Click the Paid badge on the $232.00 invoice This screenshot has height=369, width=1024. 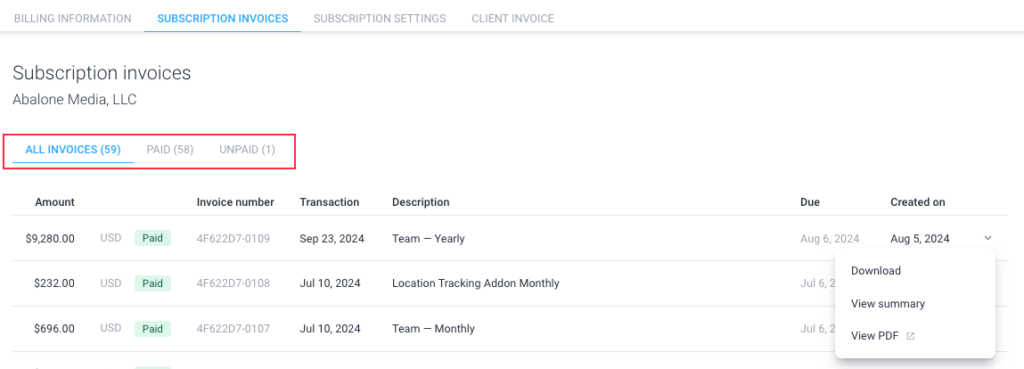click(153, 283)
